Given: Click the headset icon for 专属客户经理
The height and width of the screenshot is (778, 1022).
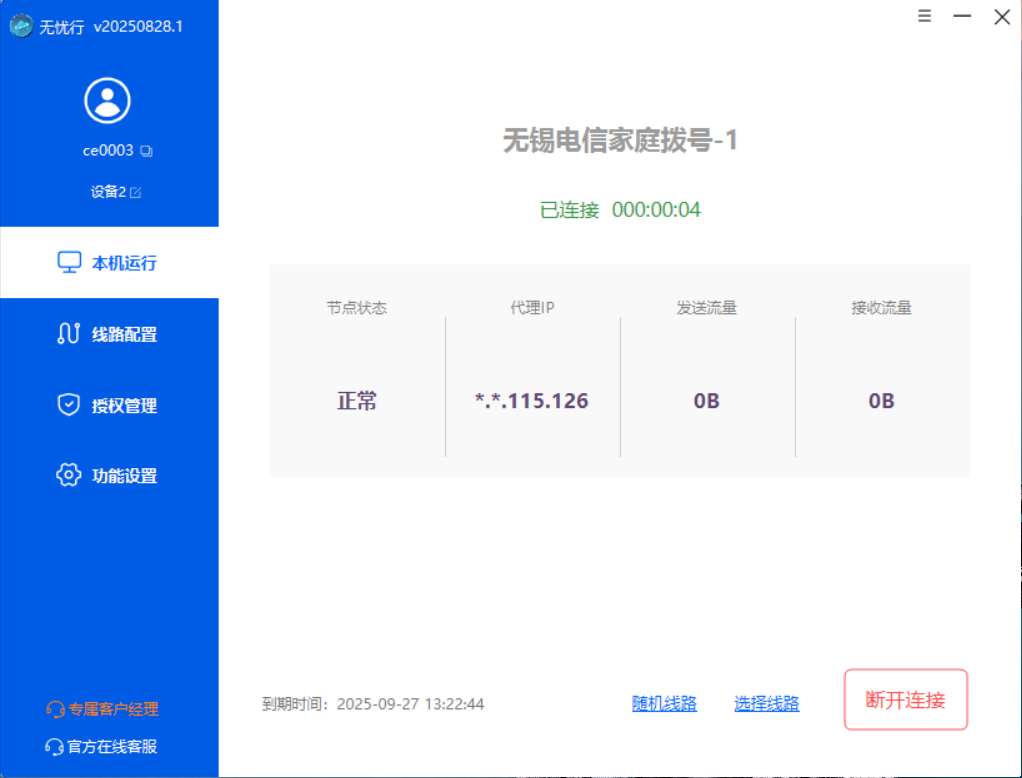Looking at the screenshot, I should pos(55,709).
